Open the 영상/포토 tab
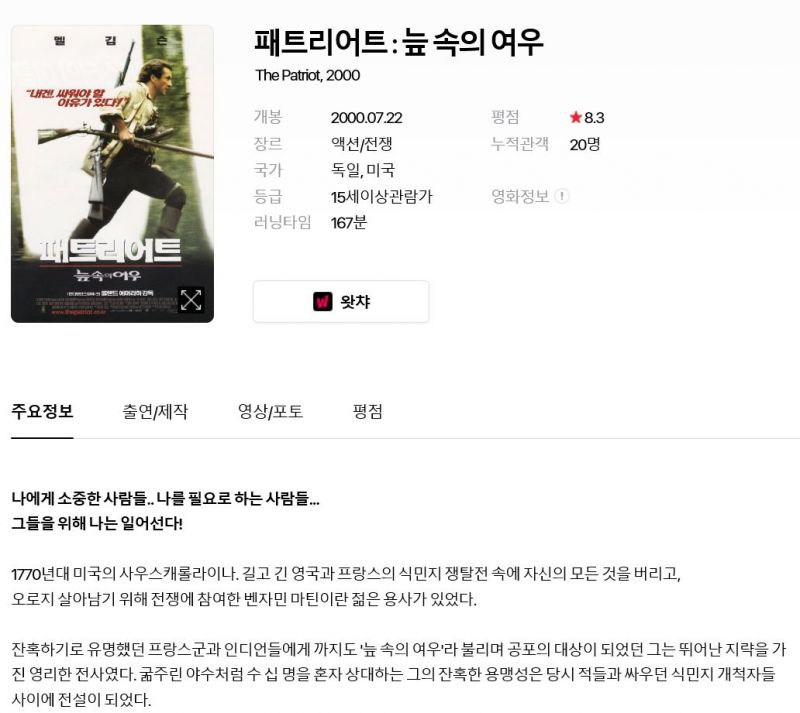Image resolution: width=800 pixels, height=713 pixels. point(270,411)
